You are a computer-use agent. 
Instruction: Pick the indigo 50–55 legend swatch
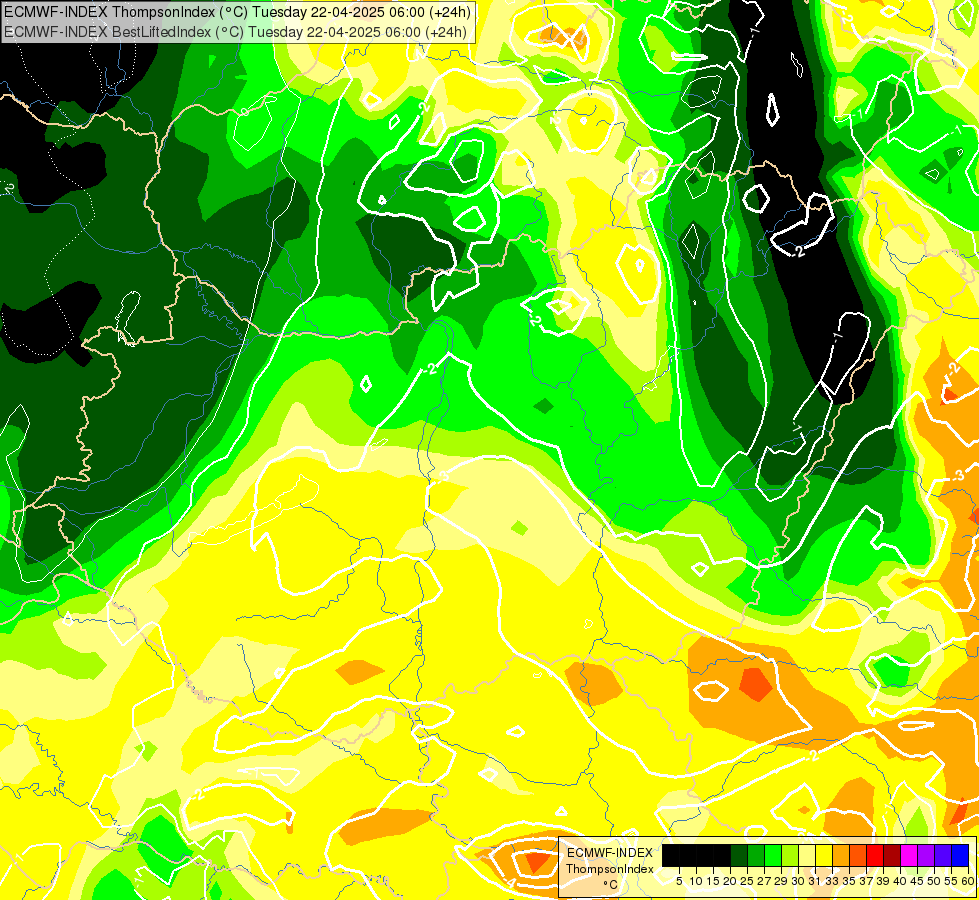pyautogui.click(x=943, y=855)
